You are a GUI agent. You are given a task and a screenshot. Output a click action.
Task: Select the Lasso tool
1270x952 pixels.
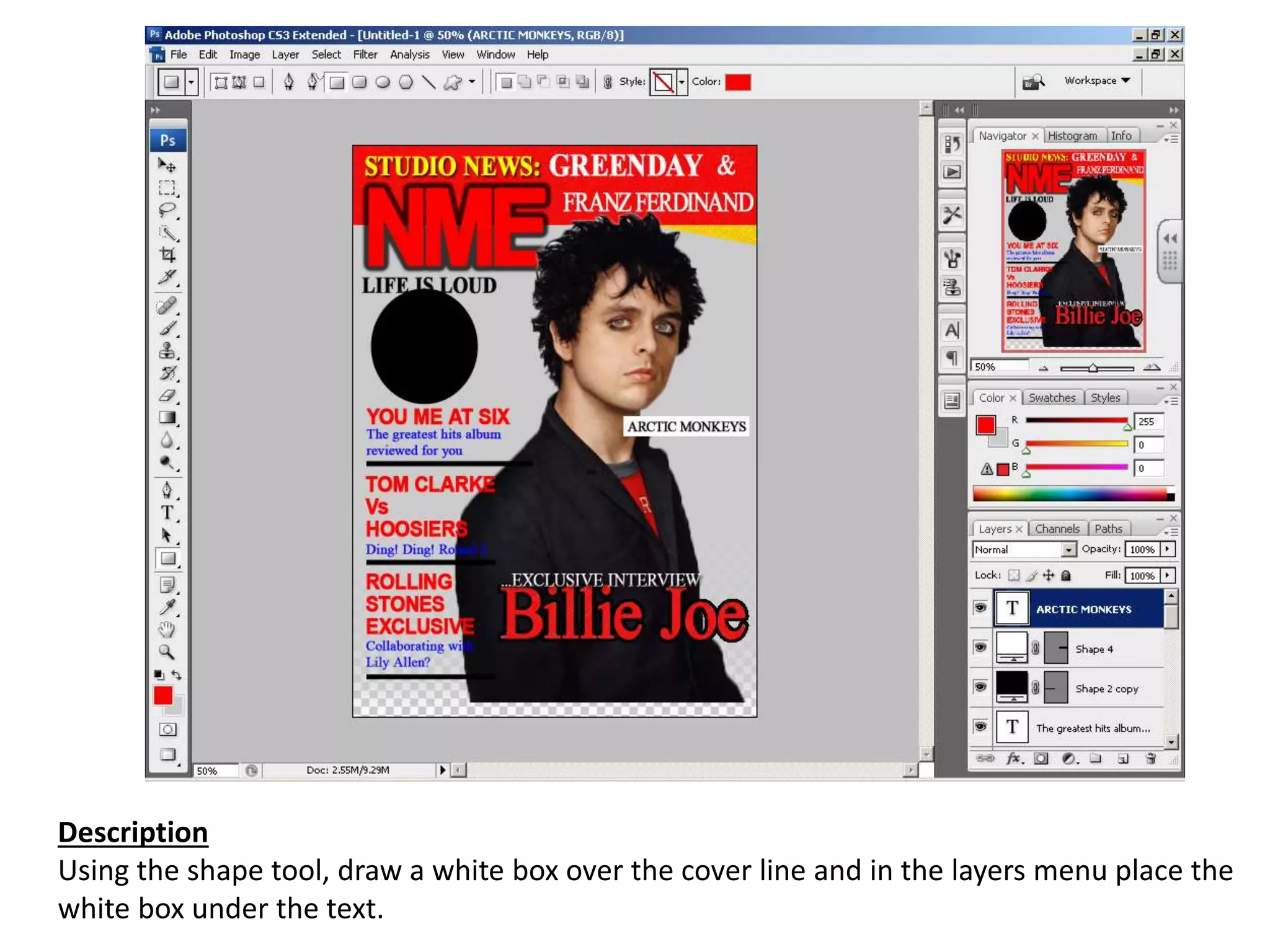167,210
